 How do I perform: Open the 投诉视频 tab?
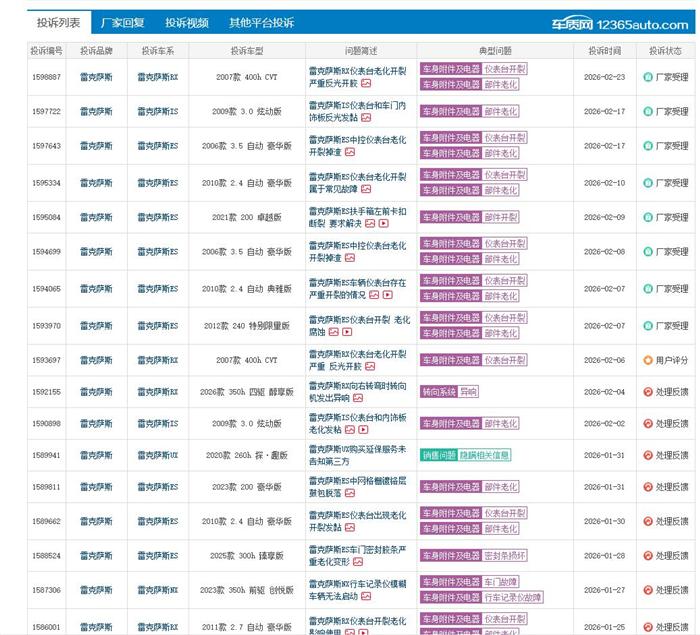(187, 22)
